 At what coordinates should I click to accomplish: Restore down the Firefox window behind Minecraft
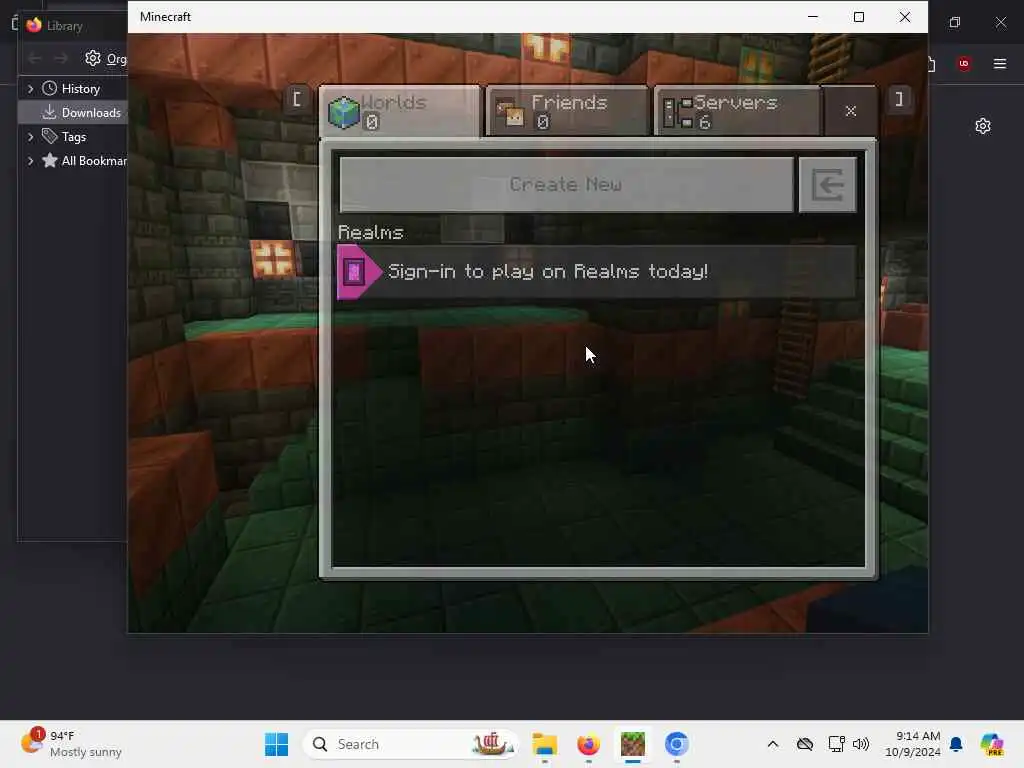coord(955,22)
